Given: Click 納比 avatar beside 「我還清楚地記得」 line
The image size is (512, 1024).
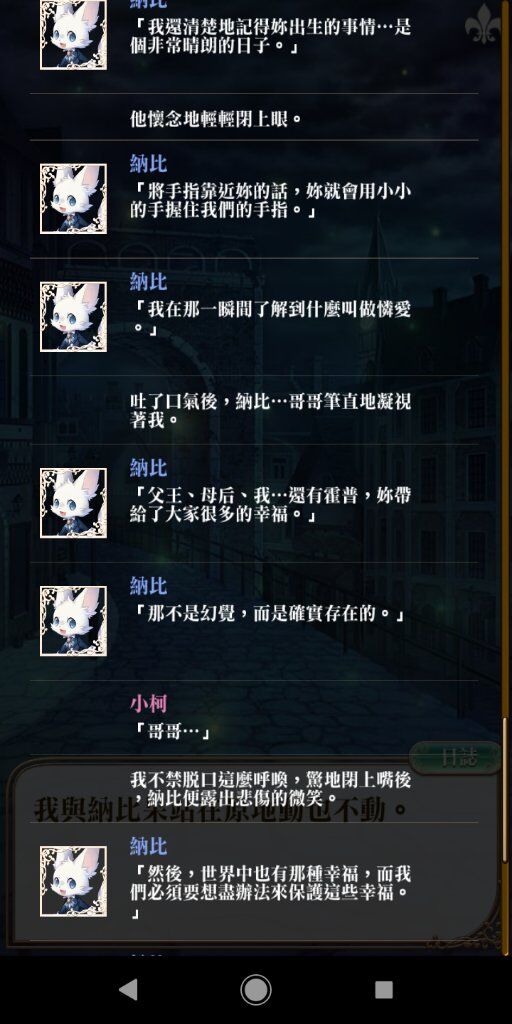Looking at the screenshot, I should click(x=73, y=34).
